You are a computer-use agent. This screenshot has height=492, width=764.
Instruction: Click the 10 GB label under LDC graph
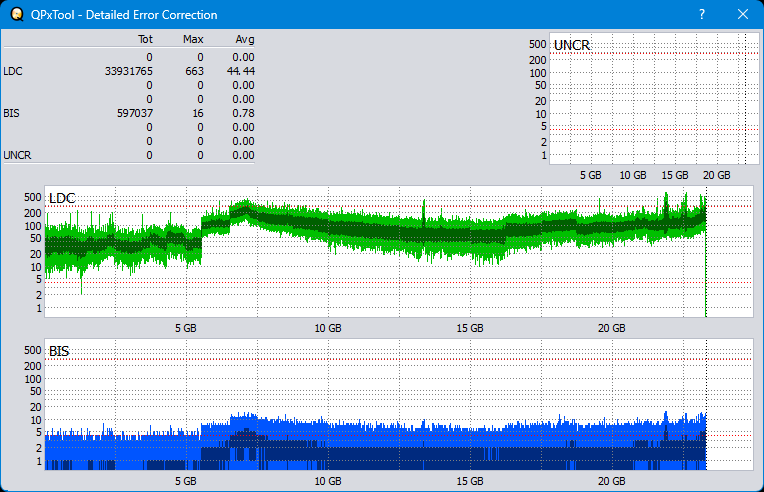(x=328, y=328)
